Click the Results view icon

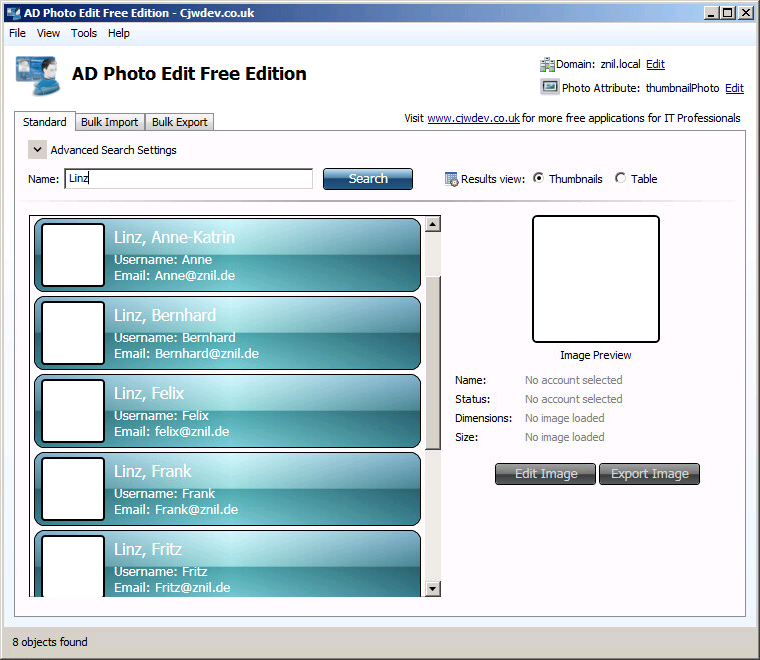pyautogui.click(x=451, y=179)
